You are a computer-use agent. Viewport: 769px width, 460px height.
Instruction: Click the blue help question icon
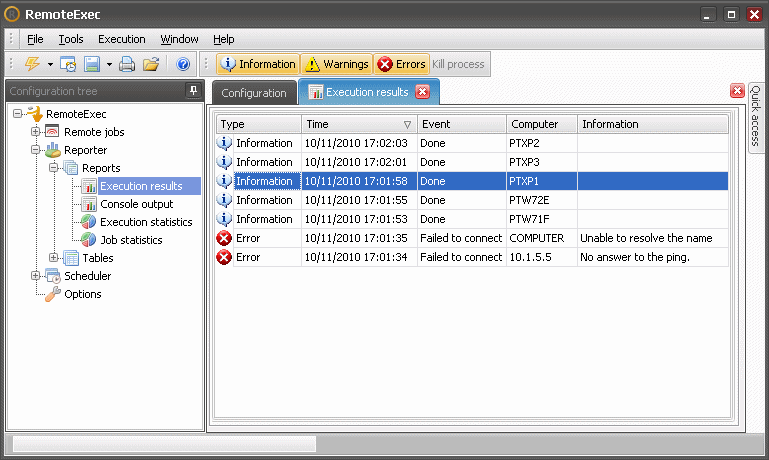pyautogui.click(x=183, y=64)
